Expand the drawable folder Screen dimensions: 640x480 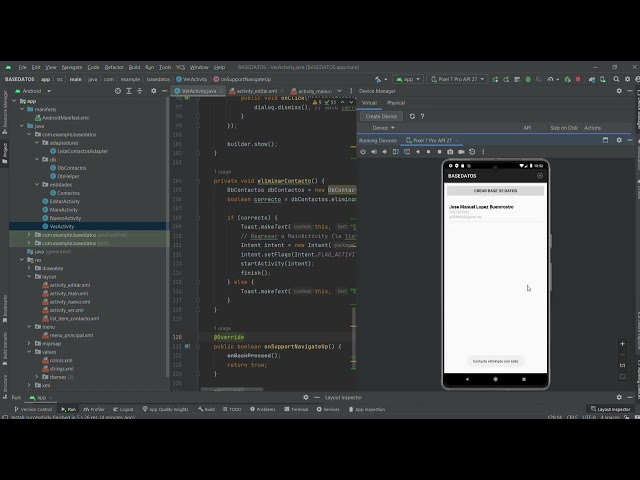click(x=29, y=268)
